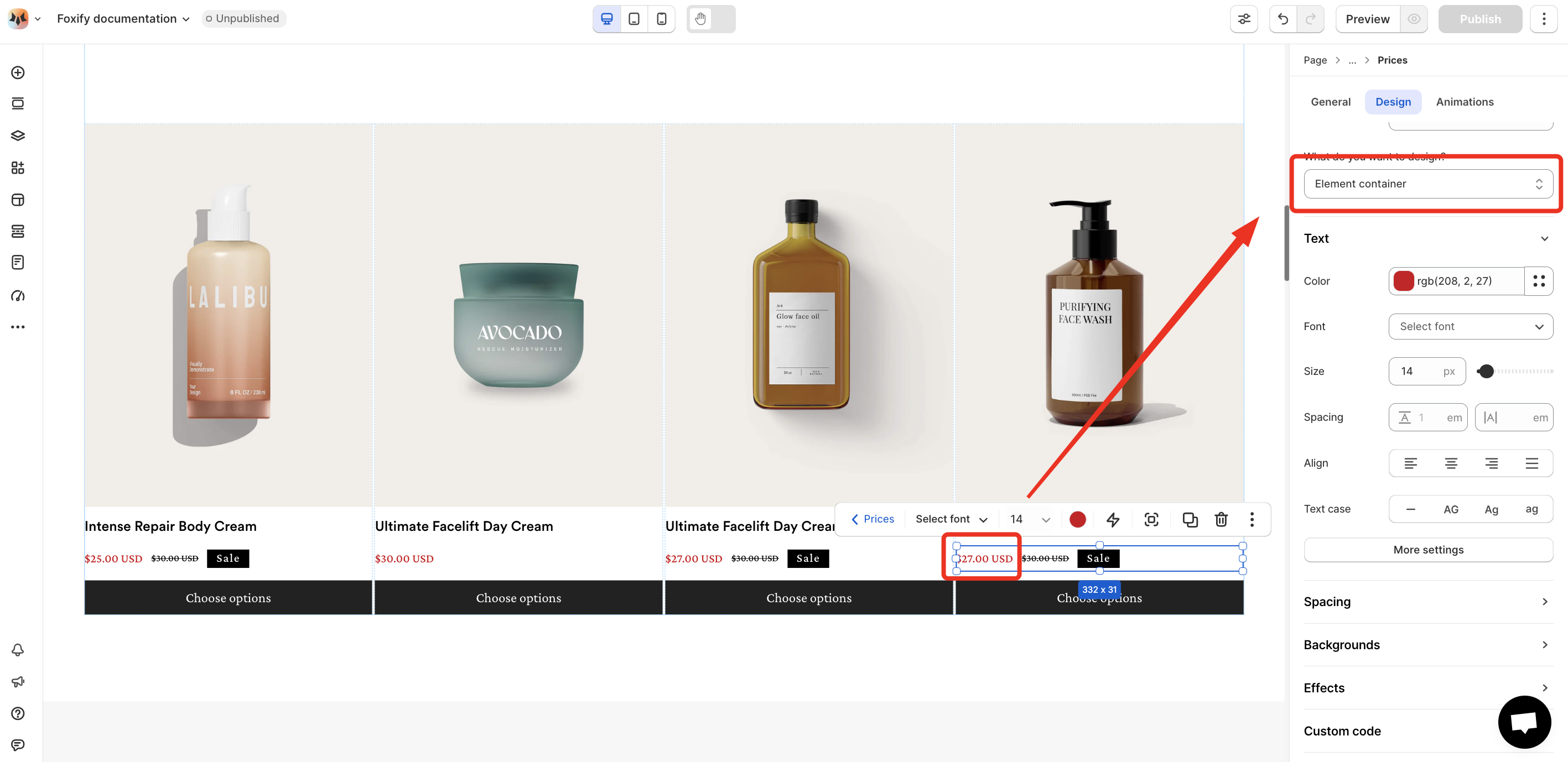Click the Avocado moisturizer product image
The image size is (1568, 762).
[518, 316]
